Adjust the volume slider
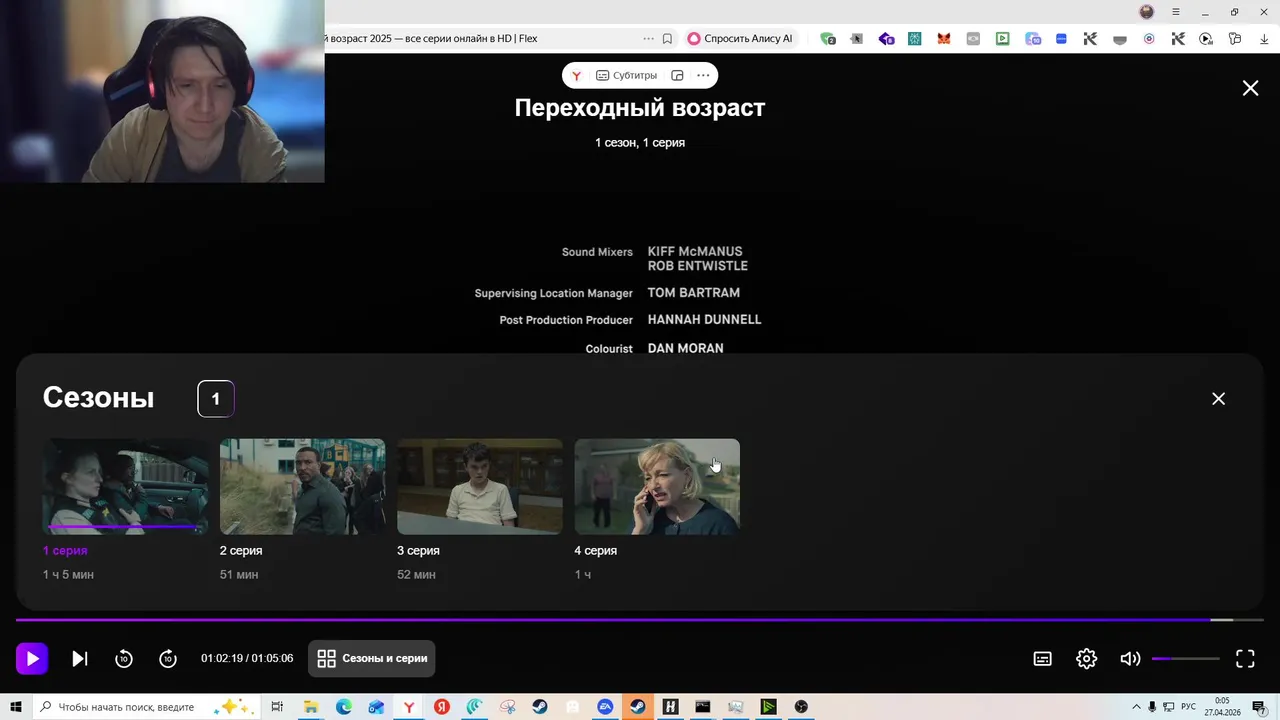Screen dimensions: 1280x720 (x=1185, y=658)
